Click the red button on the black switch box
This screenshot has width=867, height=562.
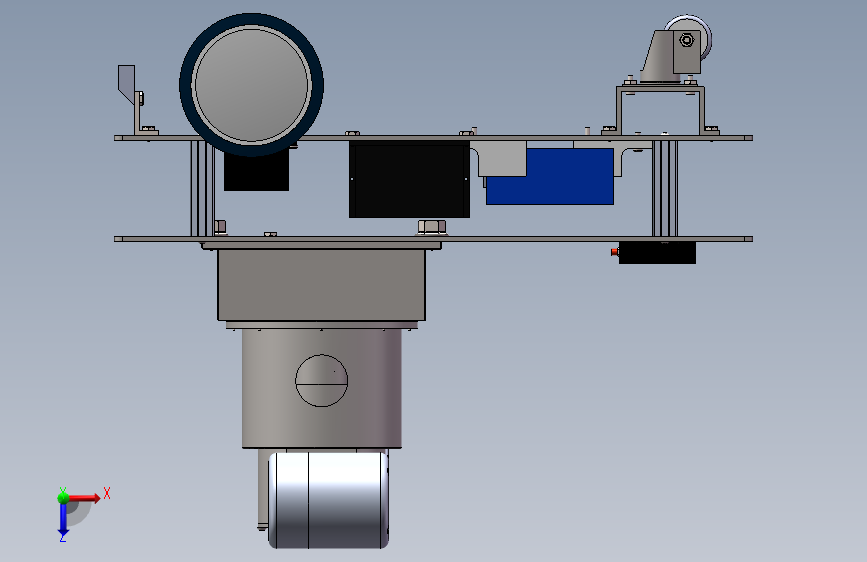(614, 252)
